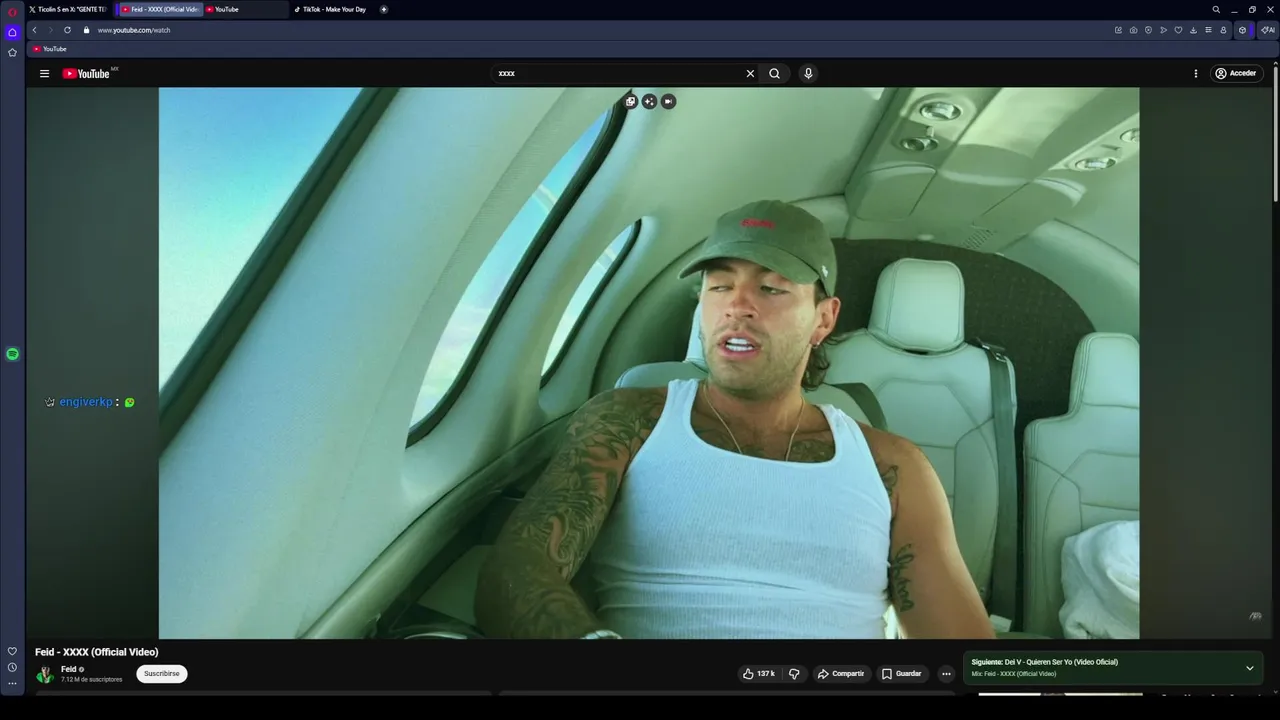Click the video skip overlay icon
This screenshot has width=1280, height=720.
tap(668, 101)
